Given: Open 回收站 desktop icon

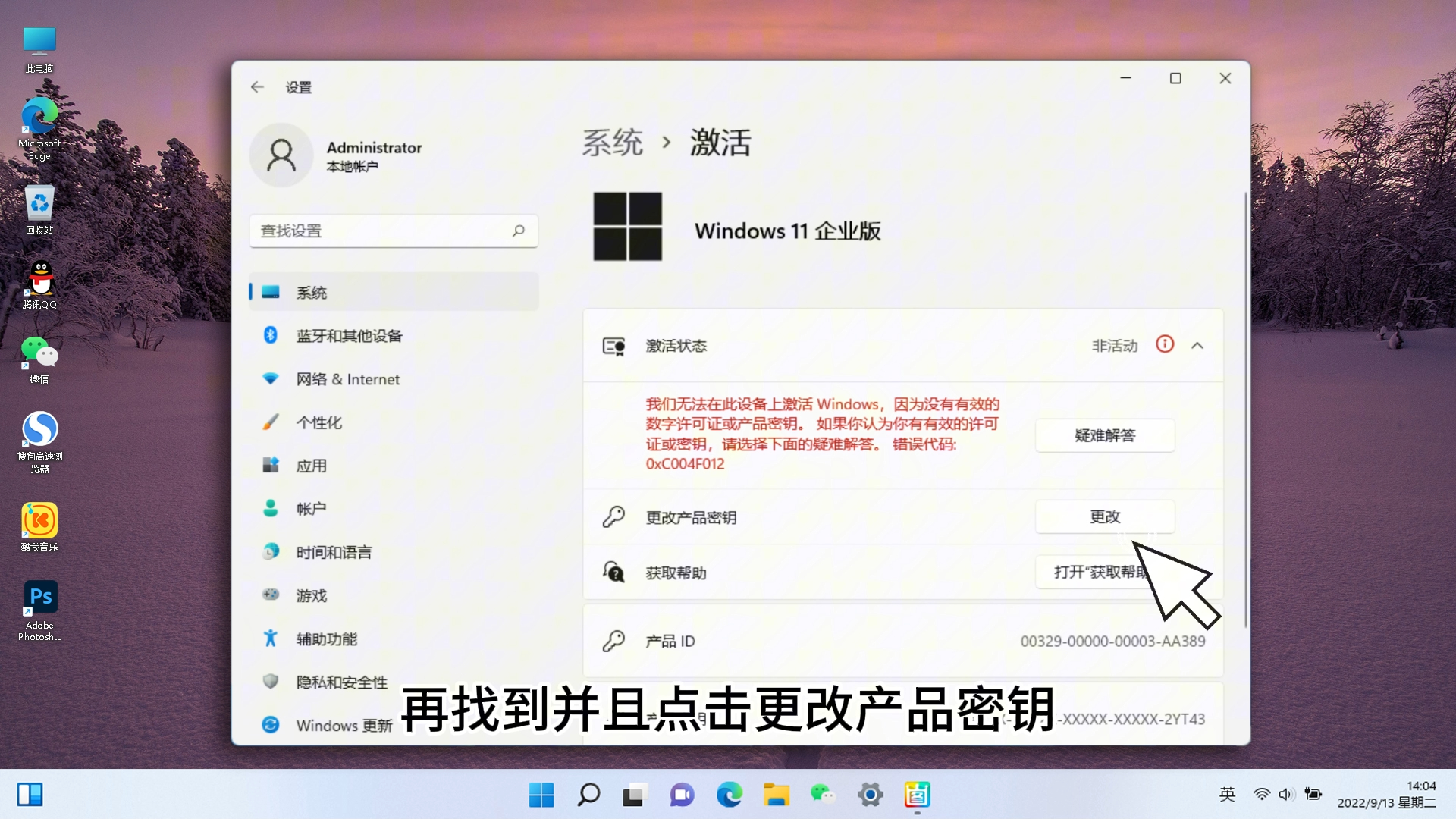Looking at the screenshot, I should click(39, 210).
